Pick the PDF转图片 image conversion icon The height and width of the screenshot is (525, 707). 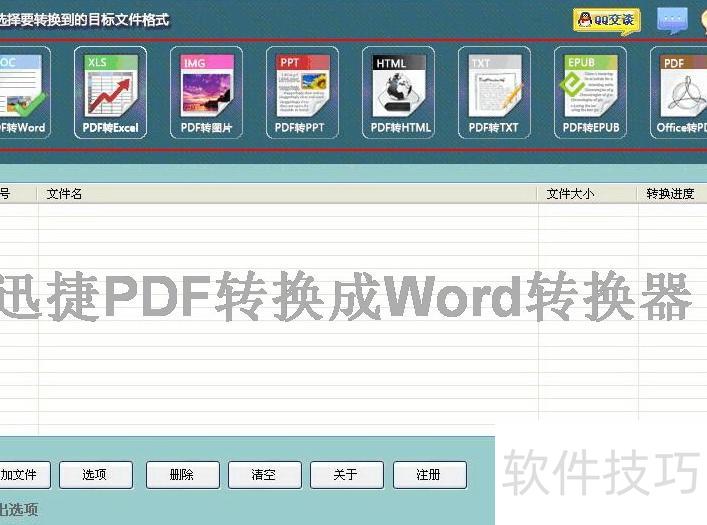click(206, 92)
